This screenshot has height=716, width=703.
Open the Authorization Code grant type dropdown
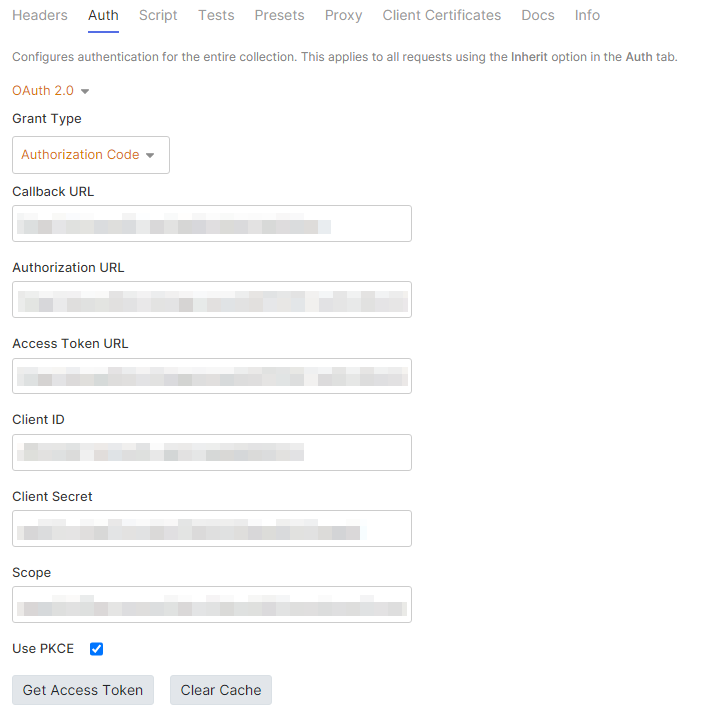(90, 155)
